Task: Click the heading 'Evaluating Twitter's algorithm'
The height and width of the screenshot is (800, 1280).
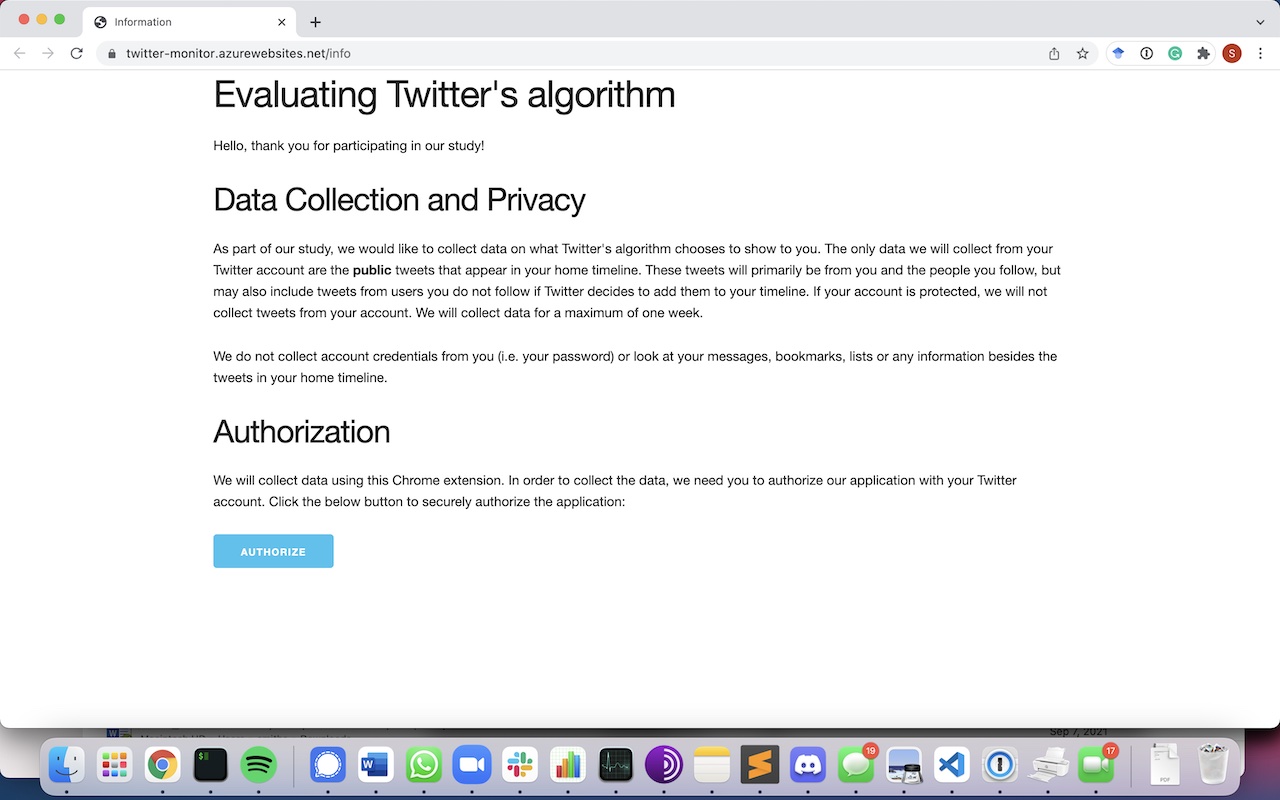Action: 444,95
